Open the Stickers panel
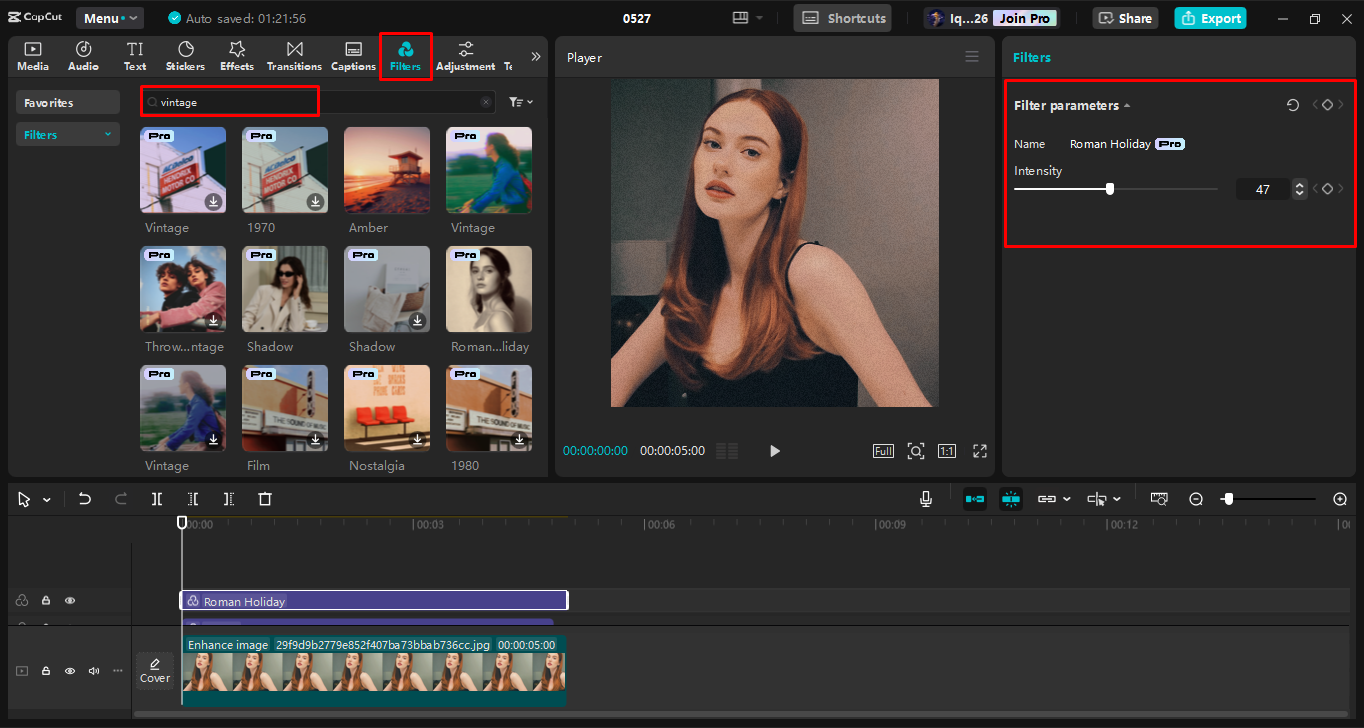Screen dimensions: 1364x728 pos(185,56)
